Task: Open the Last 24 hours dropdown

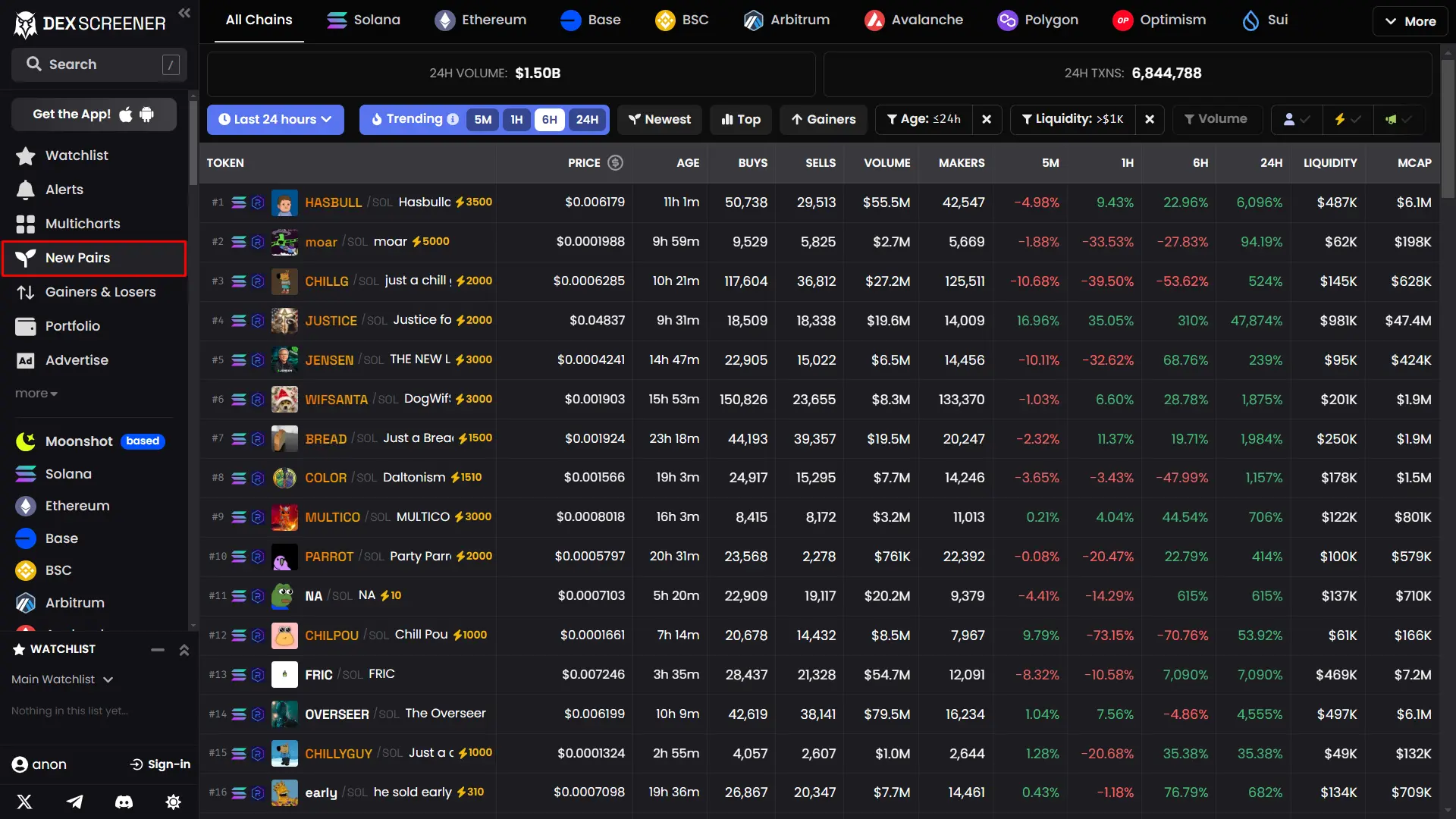Action: click(x=275, y=120)
